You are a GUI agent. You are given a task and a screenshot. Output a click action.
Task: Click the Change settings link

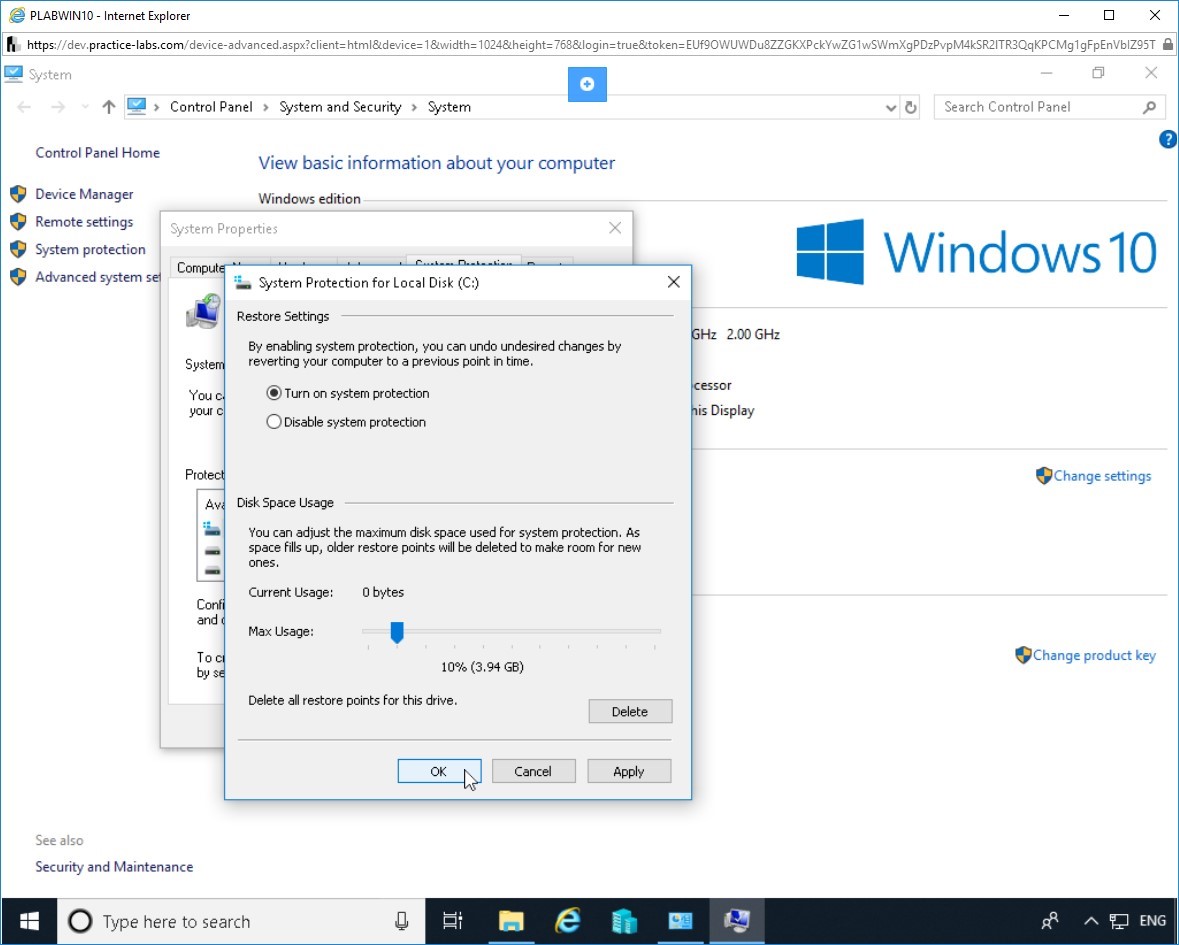(x=1102, y=476)
